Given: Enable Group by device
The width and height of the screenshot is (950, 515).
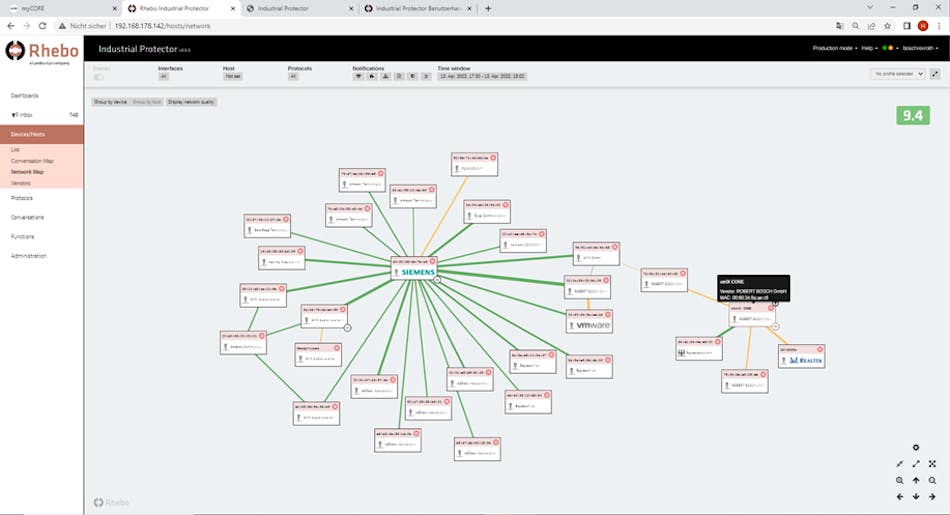Looking at the screenshot, I should point(110,102).
